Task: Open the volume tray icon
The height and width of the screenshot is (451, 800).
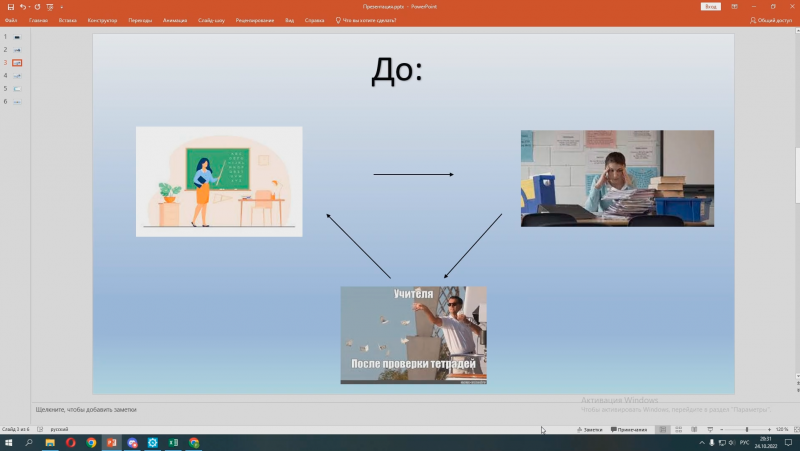Action: [732, 443]
